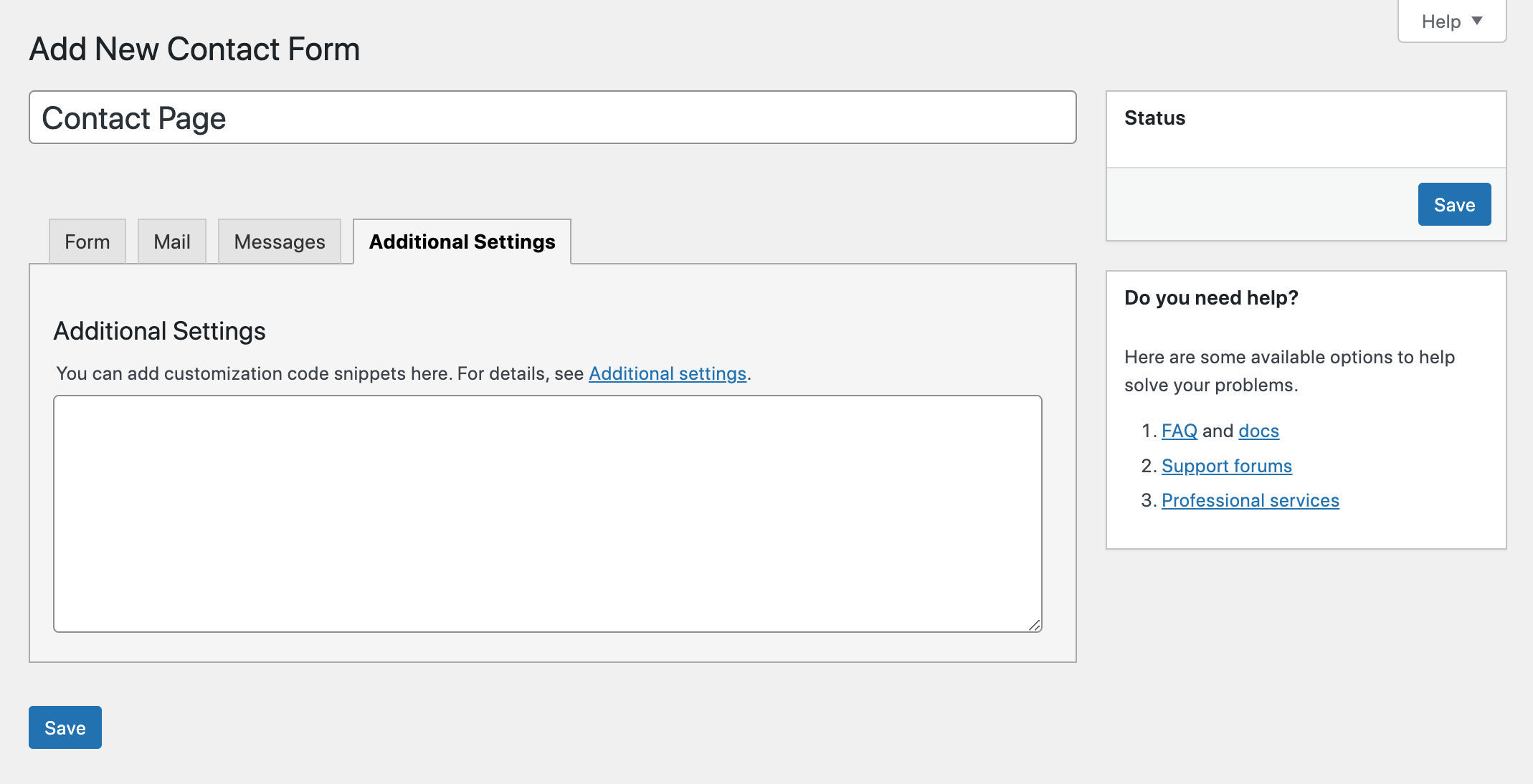Click the Additional Settings tab
Image resolution: width=1533 pixels, height=784 pixels.
(462, 241)
